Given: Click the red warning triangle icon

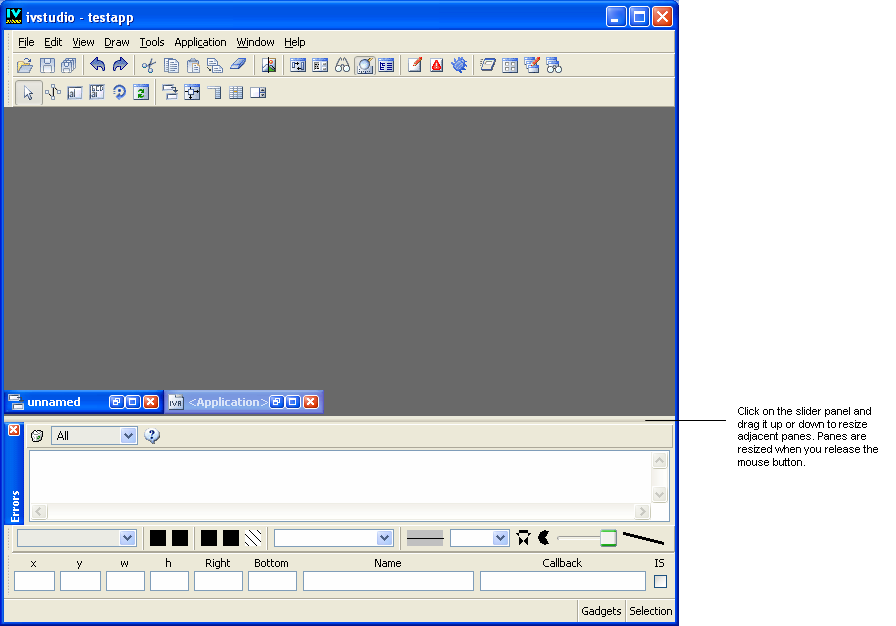Looking at the screenshot, I should 437,66.
